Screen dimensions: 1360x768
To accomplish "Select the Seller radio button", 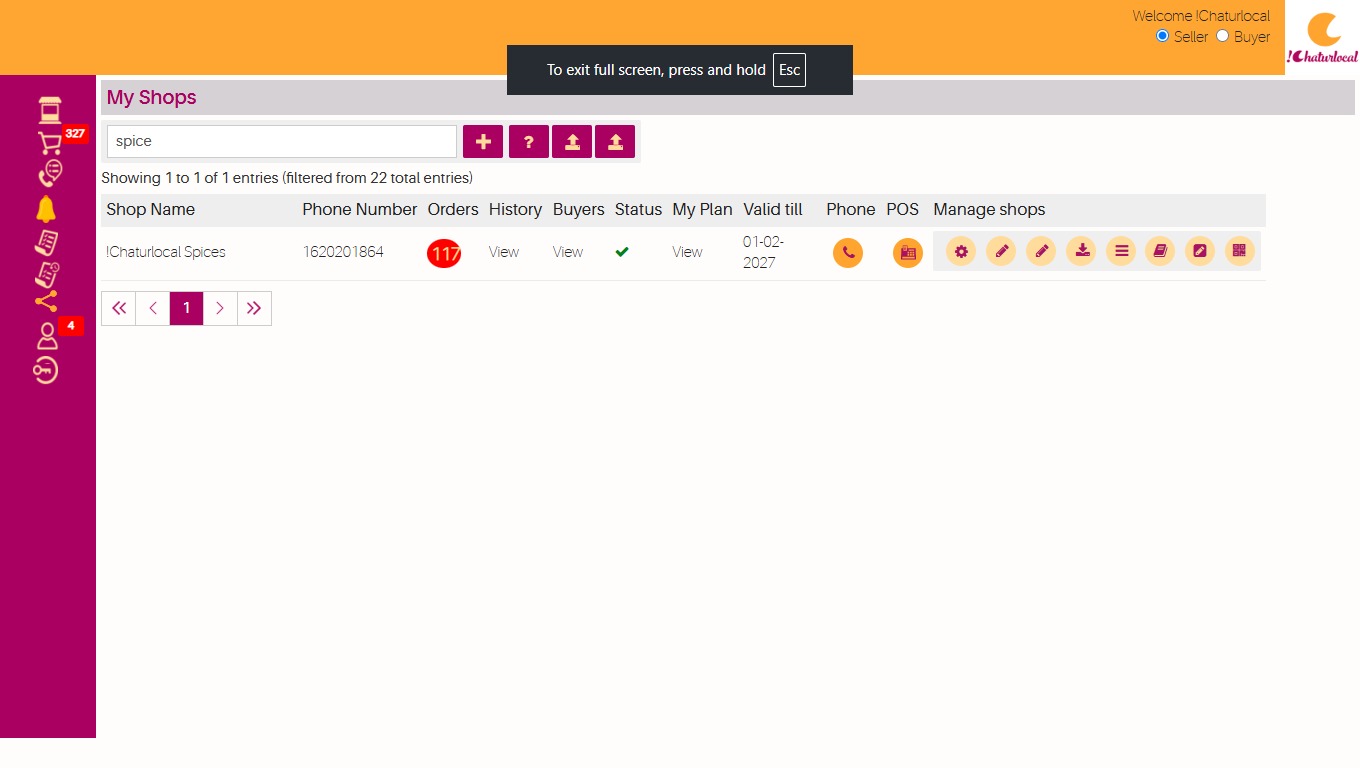I will point(1162,36).
